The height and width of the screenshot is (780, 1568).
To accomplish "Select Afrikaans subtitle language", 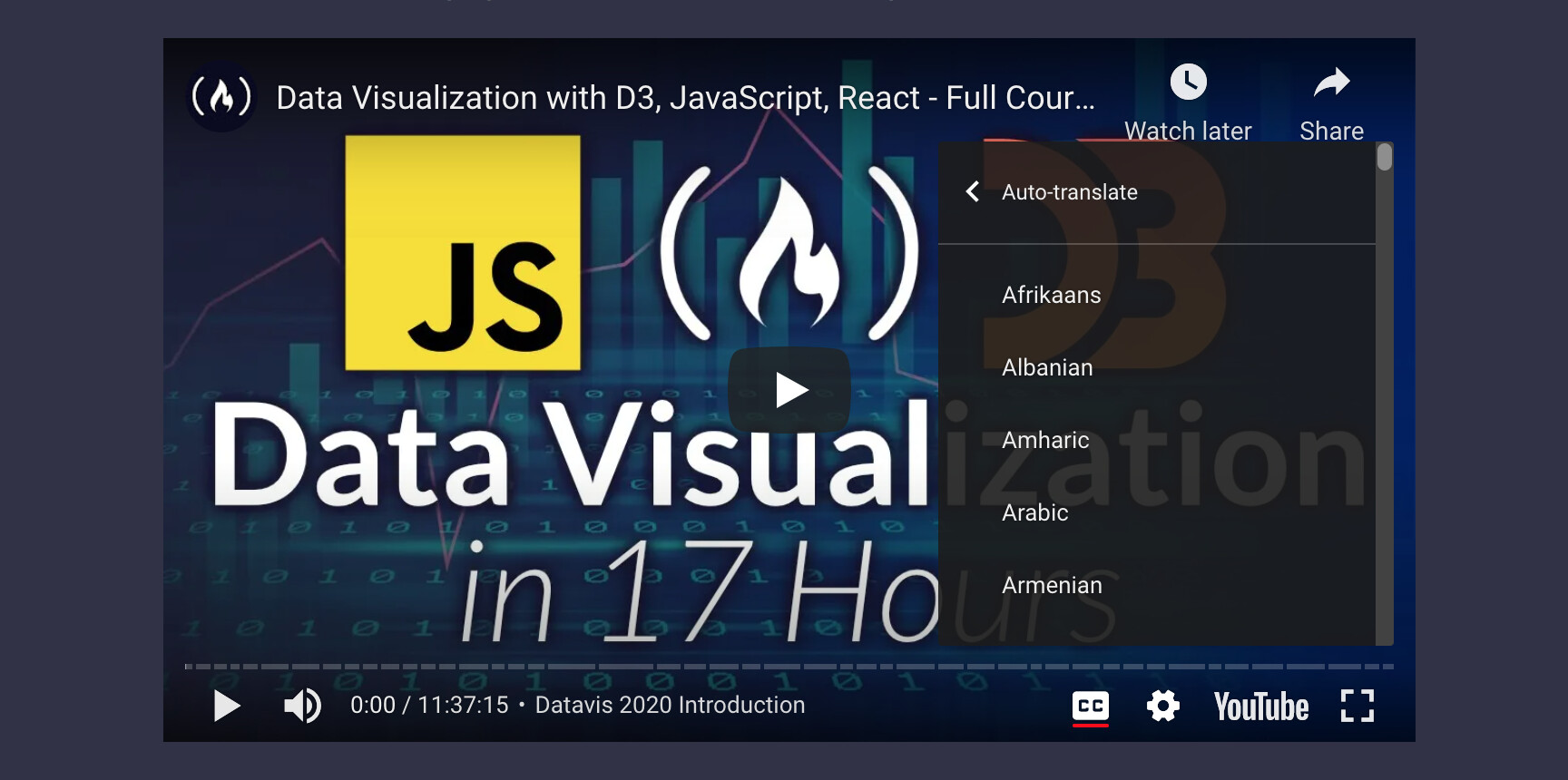I will click(x=1157, y=295).
